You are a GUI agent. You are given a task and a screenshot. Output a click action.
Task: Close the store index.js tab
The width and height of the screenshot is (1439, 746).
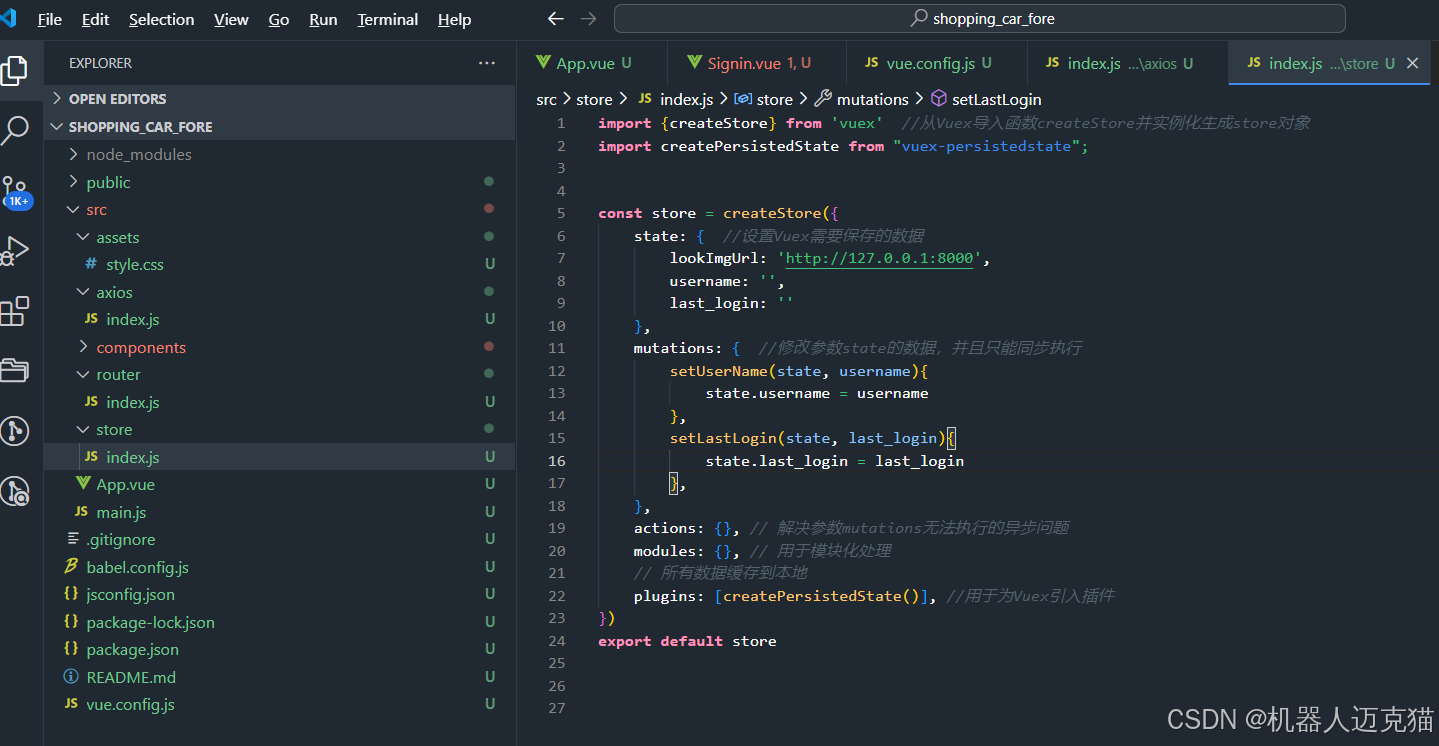click(1412, 63)
